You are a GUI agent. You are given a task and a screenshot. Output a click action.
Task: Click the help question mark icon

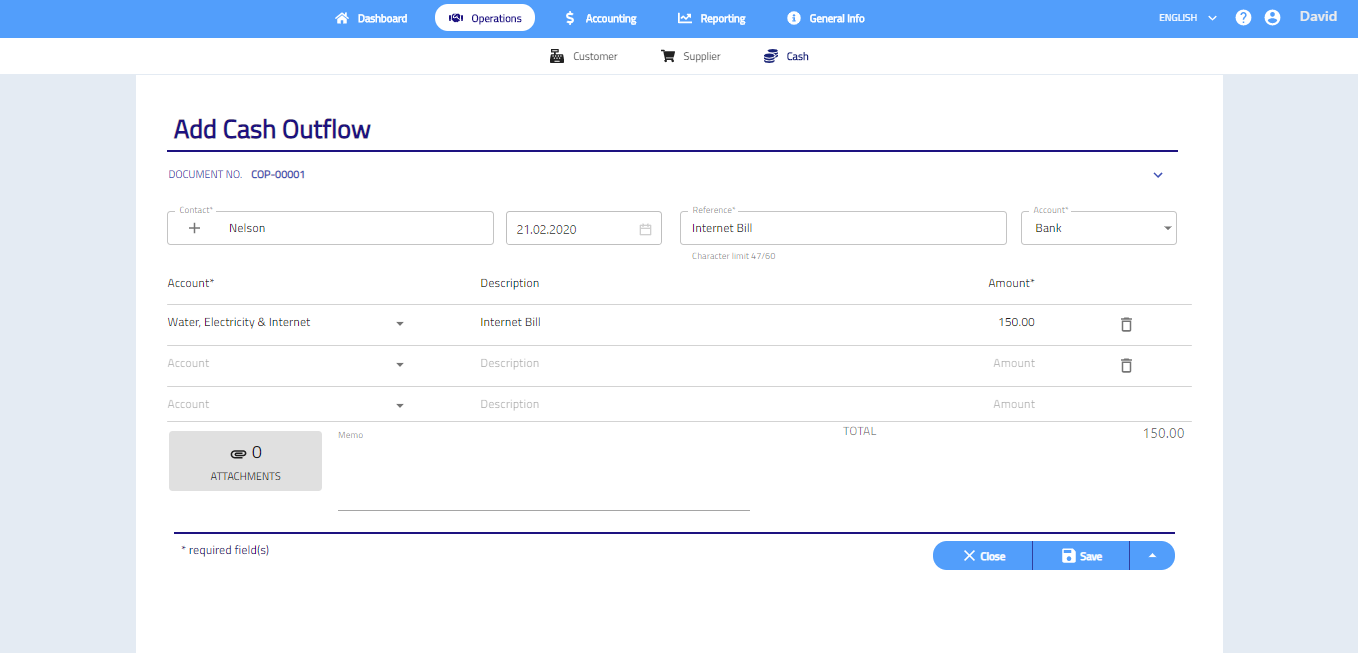1243,18
